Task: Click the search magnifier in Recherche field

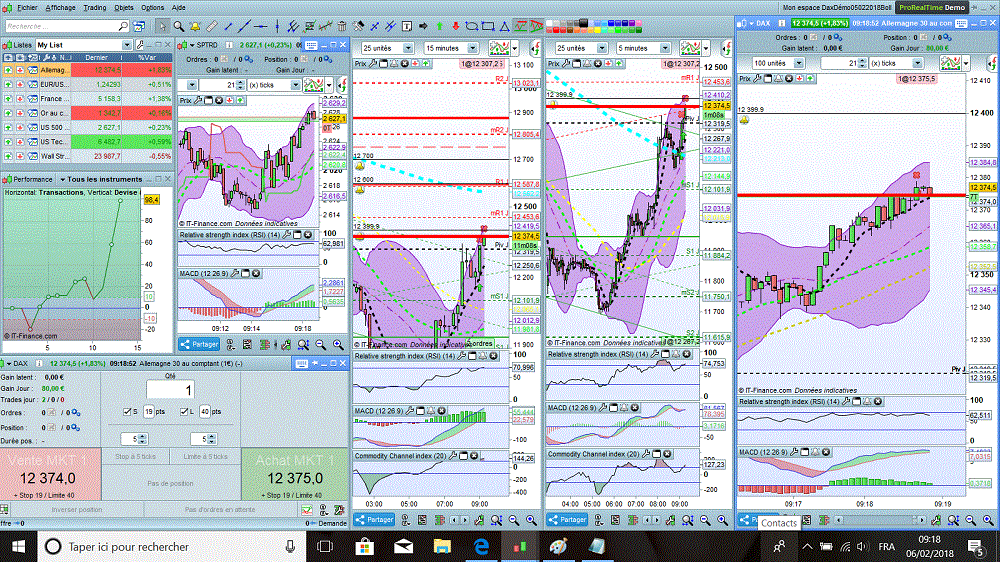Action: [123, 26]
